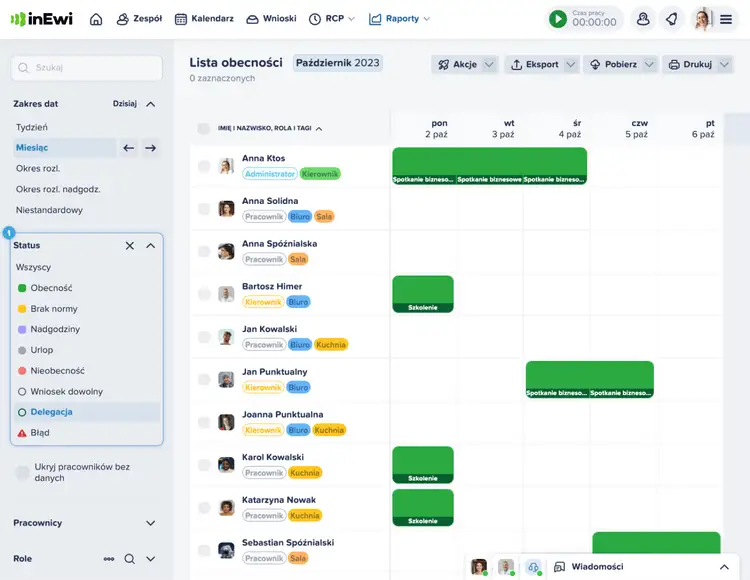Start the work timer play button
Screen dimensions: 750x580
557,19
